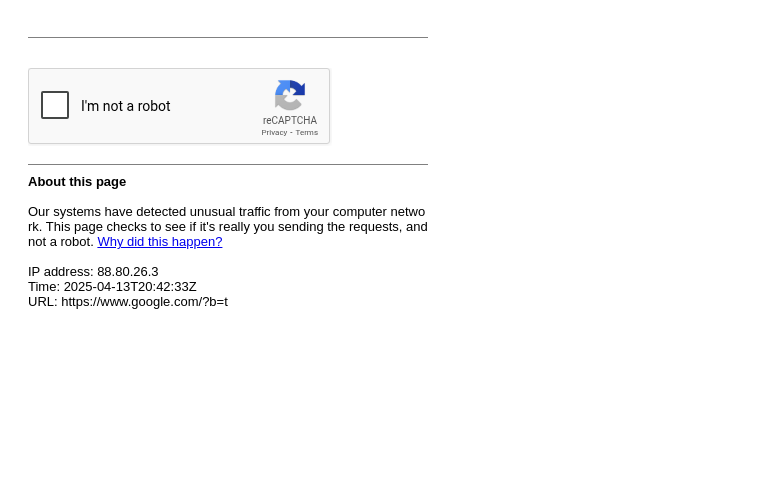Click the "Our systems have detected unusual traffic" paragraph
This screenshot has width=780, height=493.
(x=228, y=227)
